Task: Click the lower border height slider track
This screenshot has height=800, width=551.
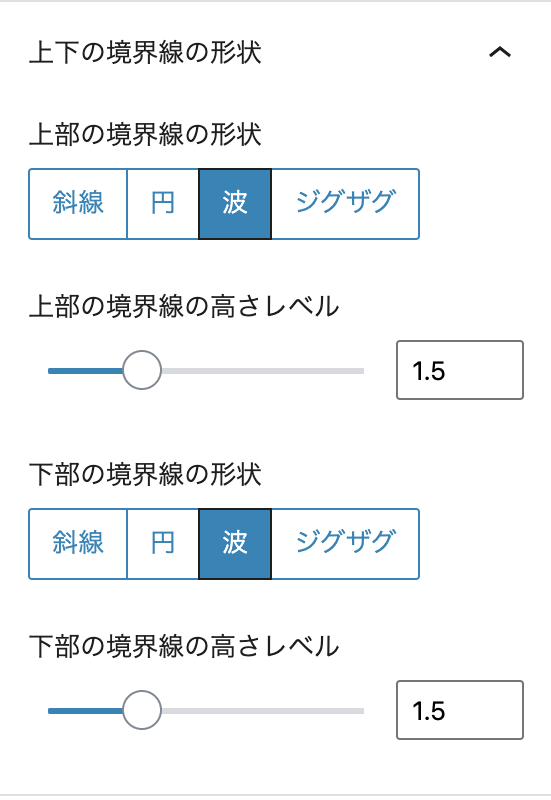Action: 206,711
